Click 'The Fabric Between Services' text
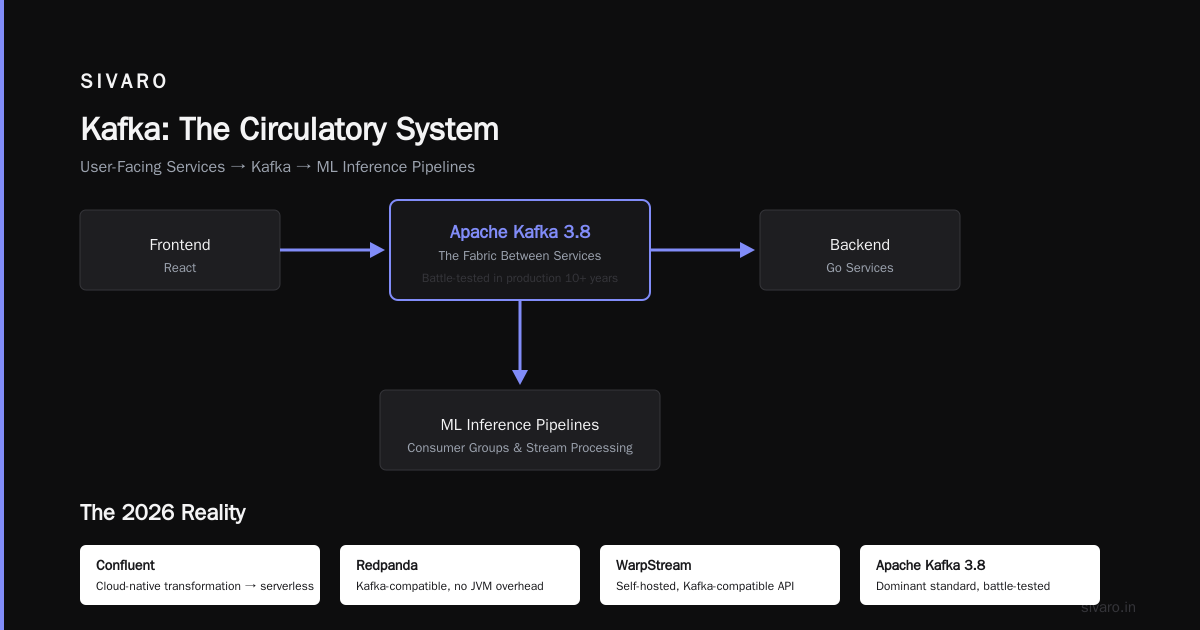 (520, 256)
